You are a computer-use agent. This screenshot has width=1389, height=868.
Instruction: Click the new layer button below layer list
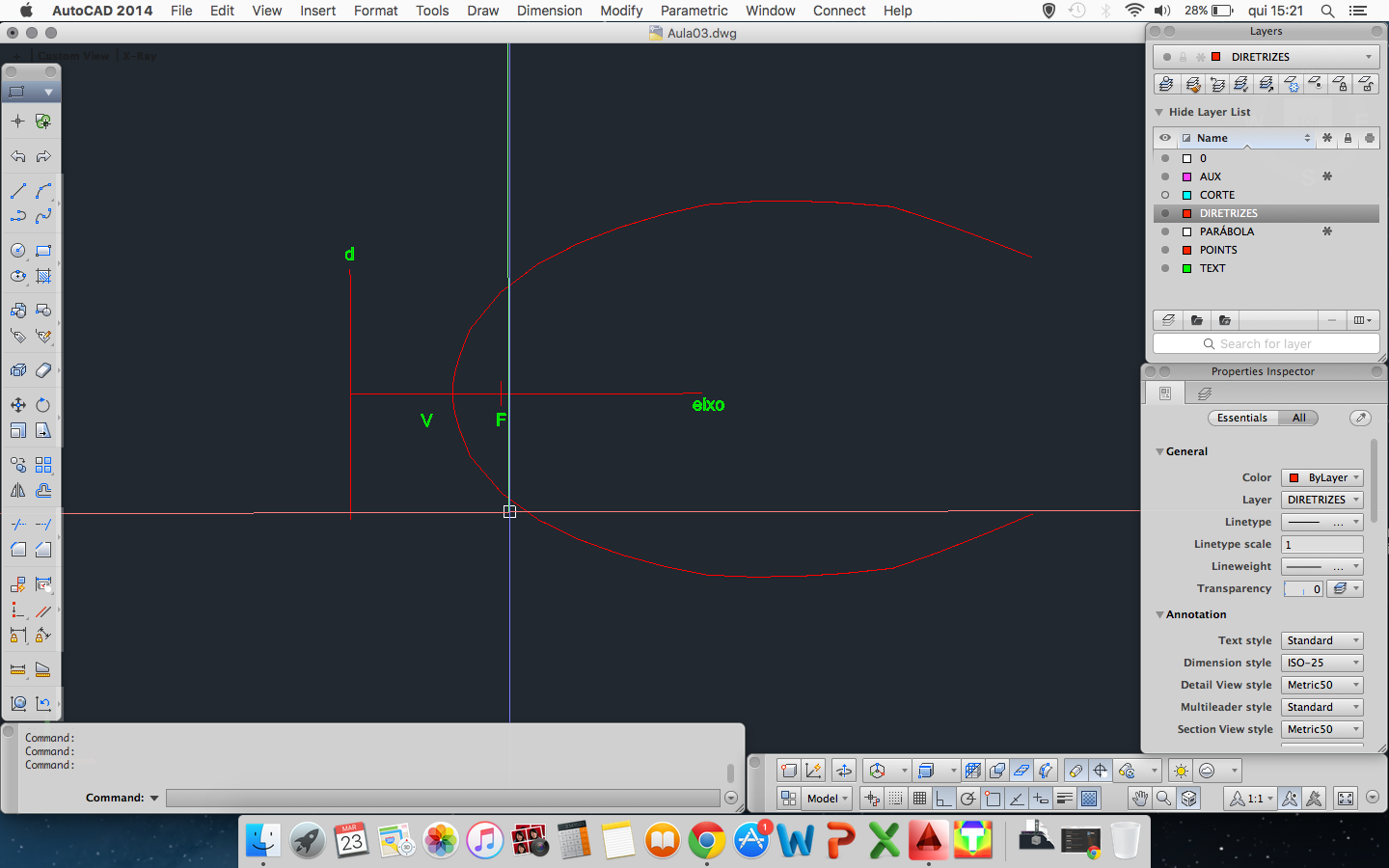1168,320
